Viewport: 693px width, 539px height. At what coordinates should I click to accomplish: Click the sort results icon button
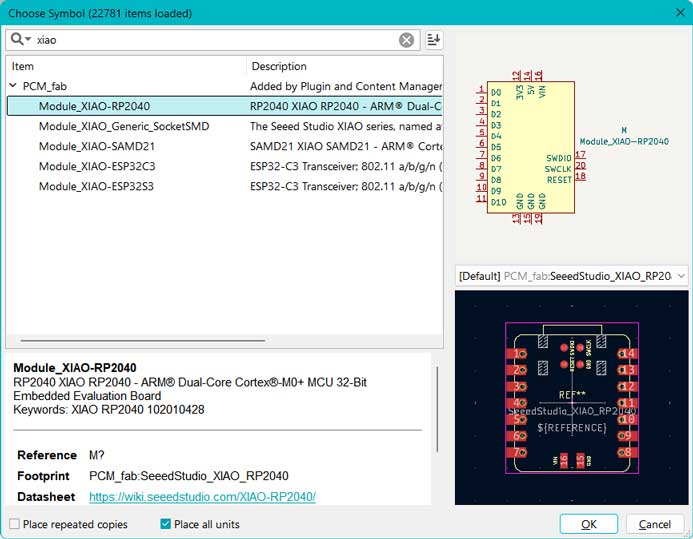pyautogui.click(x=434, y=40)
